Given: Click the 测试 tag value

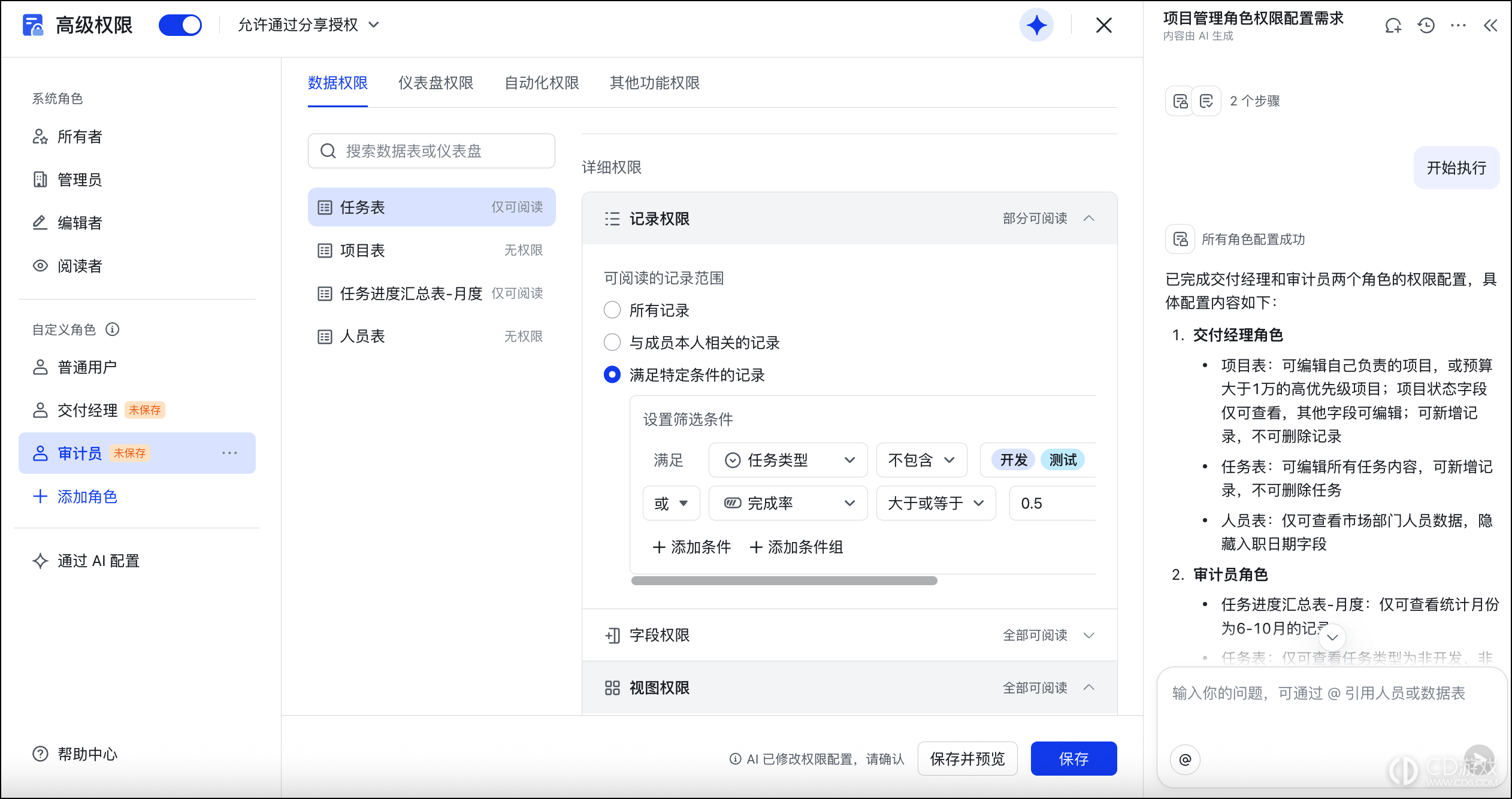Looking at the screenshot, I should 1063,460.
